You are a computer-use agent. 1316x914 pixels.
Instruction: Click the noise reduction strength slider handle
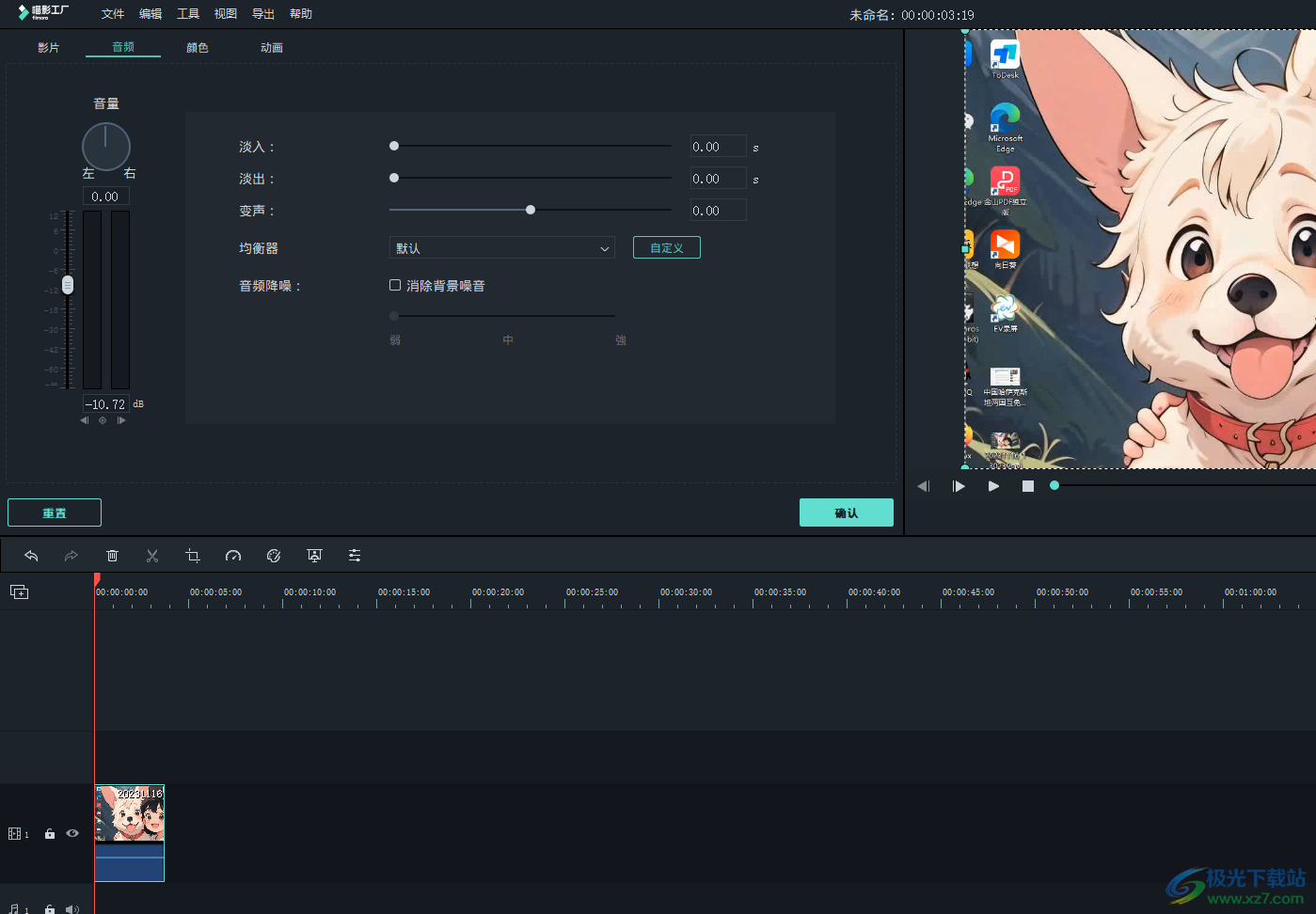point(394,316)
